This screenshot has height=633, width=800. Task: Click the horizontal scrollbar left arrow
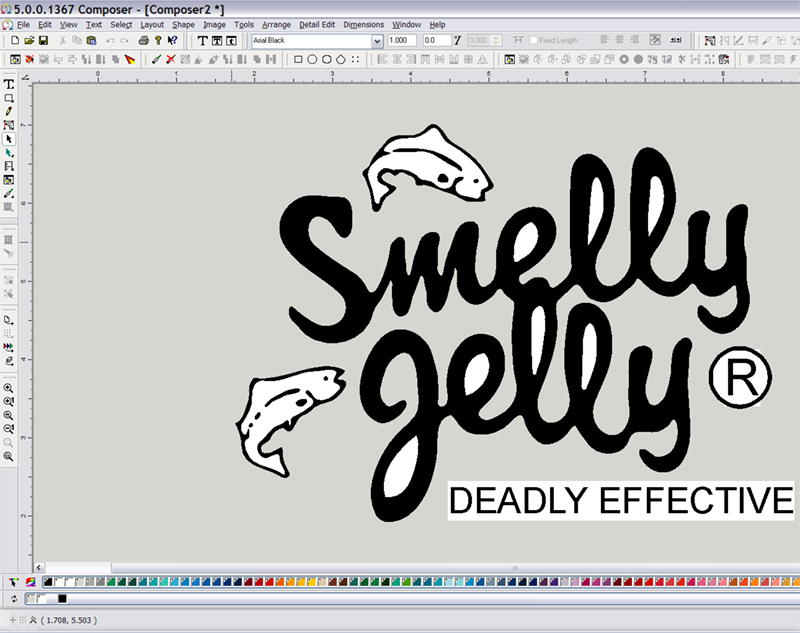point(39,567)
